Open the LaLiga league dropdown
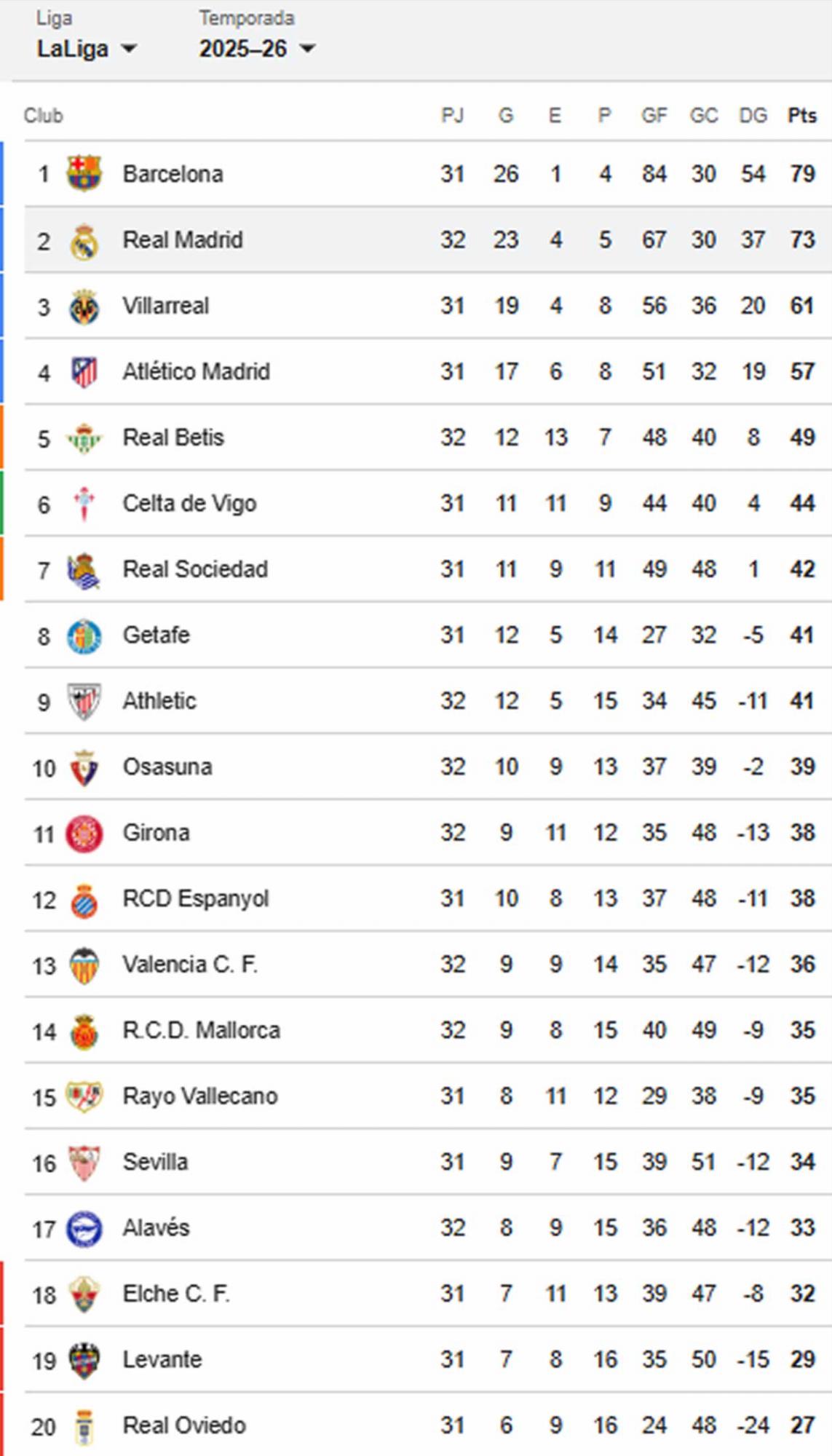 73,48
